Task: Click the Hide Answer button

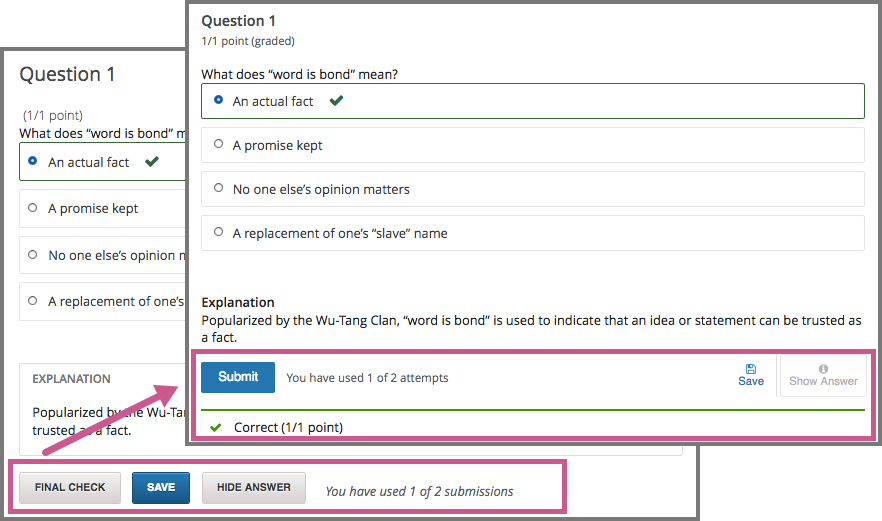Action: click(254, 488)
